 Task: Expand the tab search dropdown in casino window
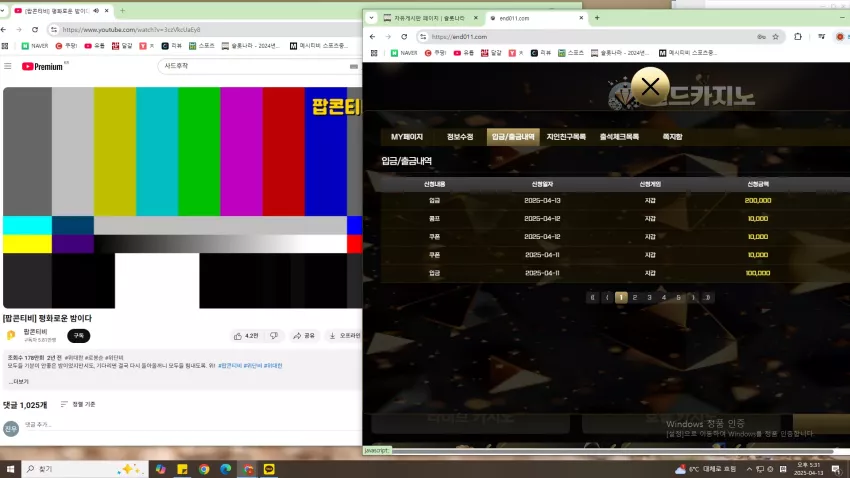371,18
